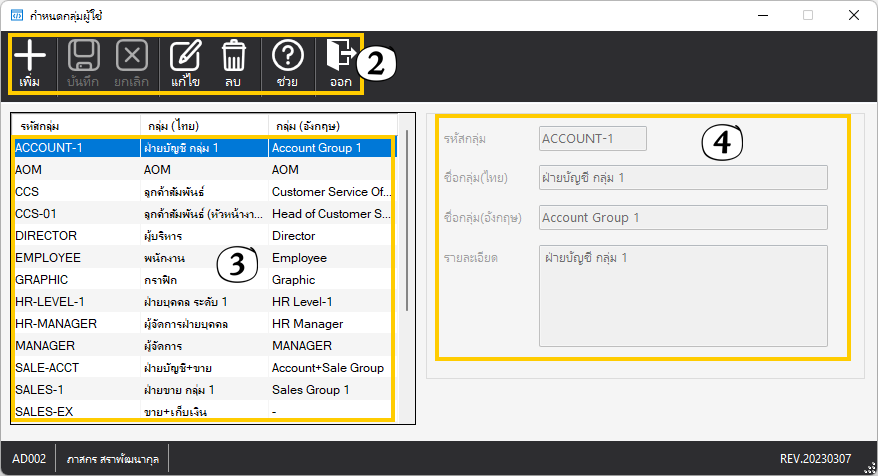Screen dimensions: 878x476
Task: Open Help (ช่วย) question mark icon
Action: coord(287,56)
